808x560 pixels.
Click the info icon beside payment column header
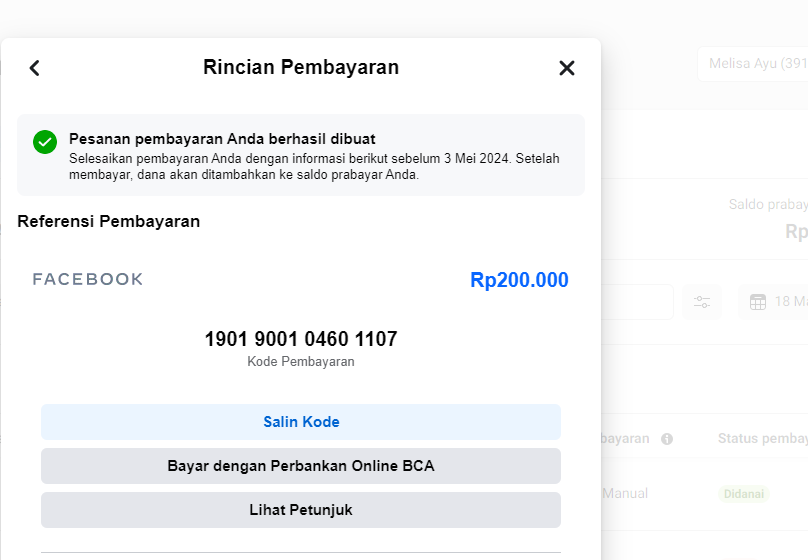[x=667, y=439]
